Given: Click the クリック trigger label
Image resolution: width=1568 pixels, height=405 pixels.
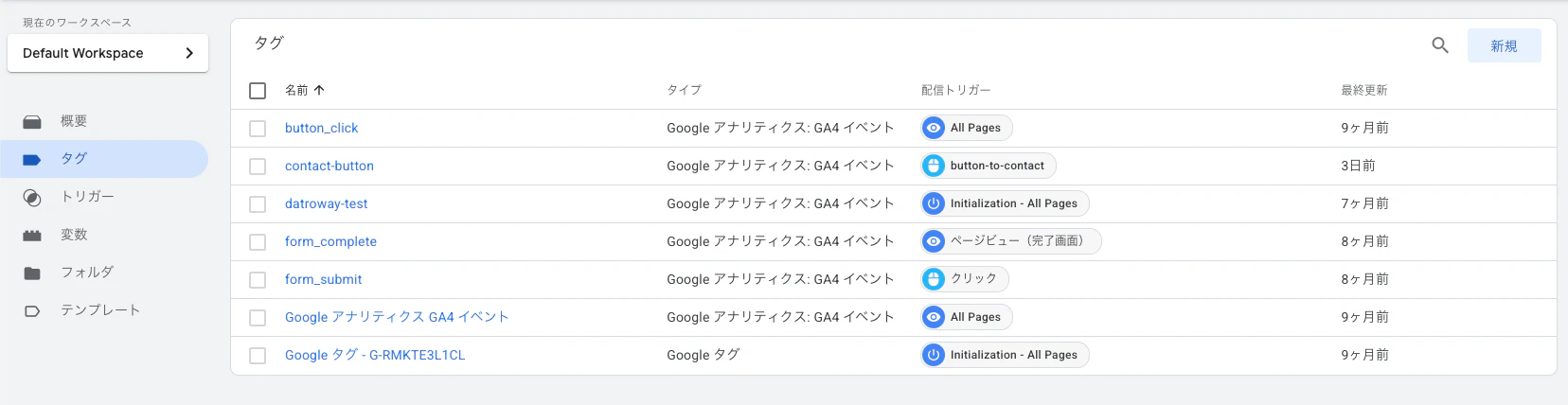Looking at the screenshot, I should click(x=973, y=279).
